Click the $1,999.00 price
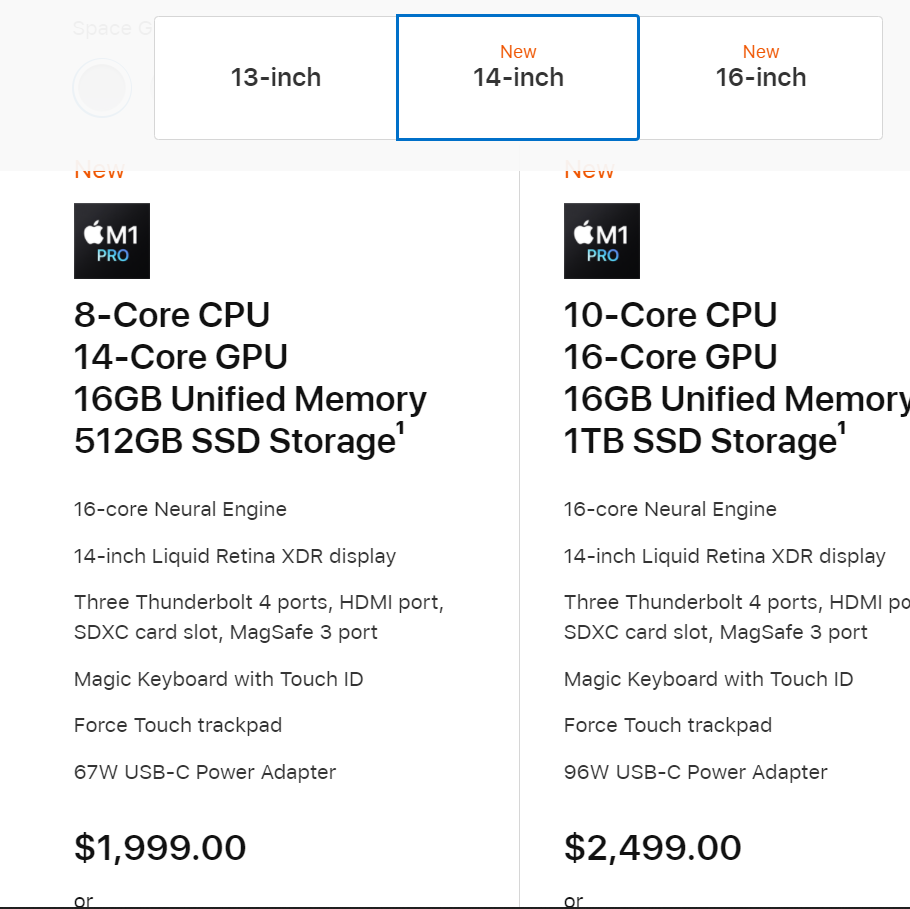This screenshot has height=909, width=910. pyautogui.click(x=160, y=847)
